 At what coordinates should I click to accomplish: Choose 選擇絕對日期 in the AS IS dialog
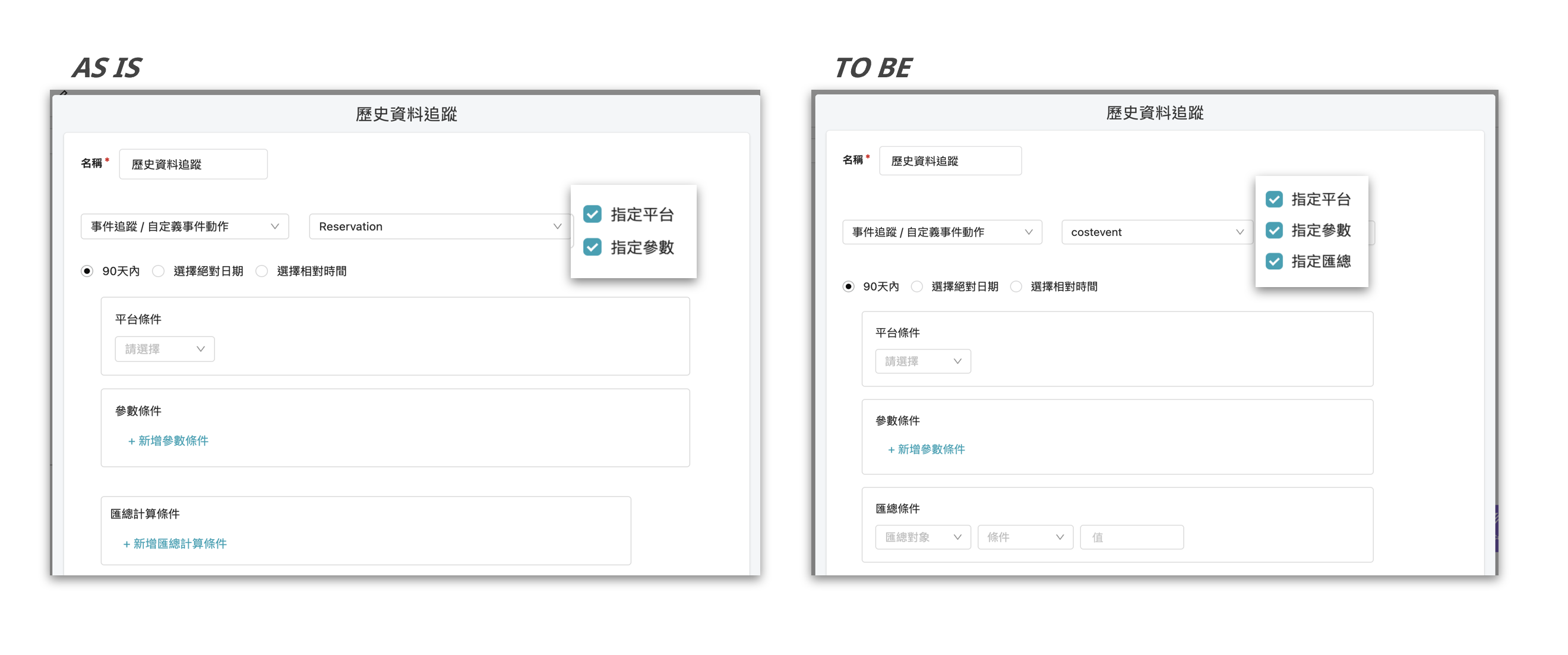tap(158, 271)
